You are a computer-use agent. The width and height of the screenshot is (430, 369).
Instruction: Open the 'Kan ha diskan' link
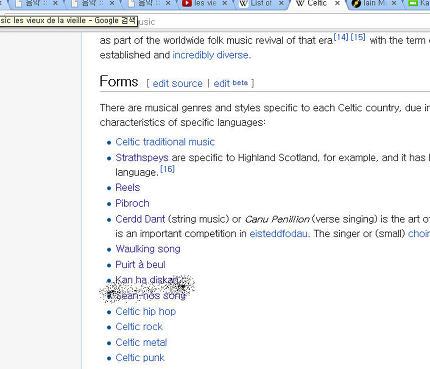(x=147, y=280)
